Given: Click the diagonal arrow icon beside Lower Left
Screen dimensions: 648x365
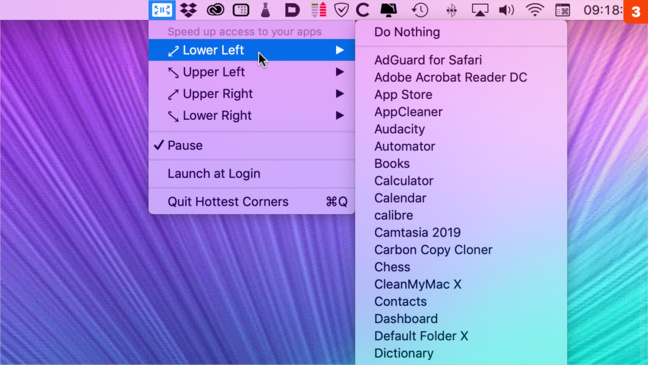Looking at the screenshot, I should [173, 51].
